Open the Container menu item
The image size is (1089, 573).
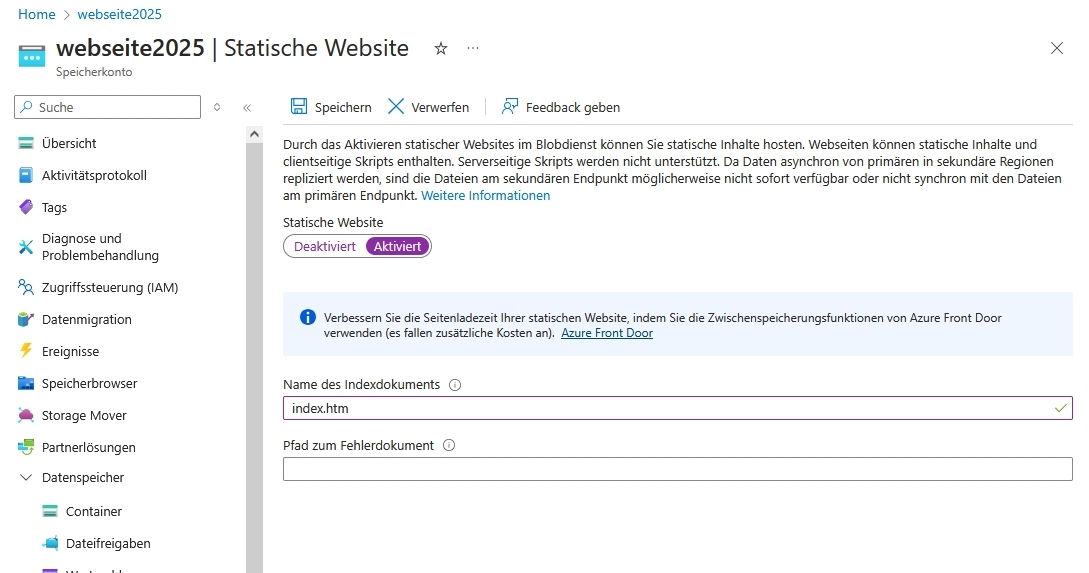[x=94, y=511]
